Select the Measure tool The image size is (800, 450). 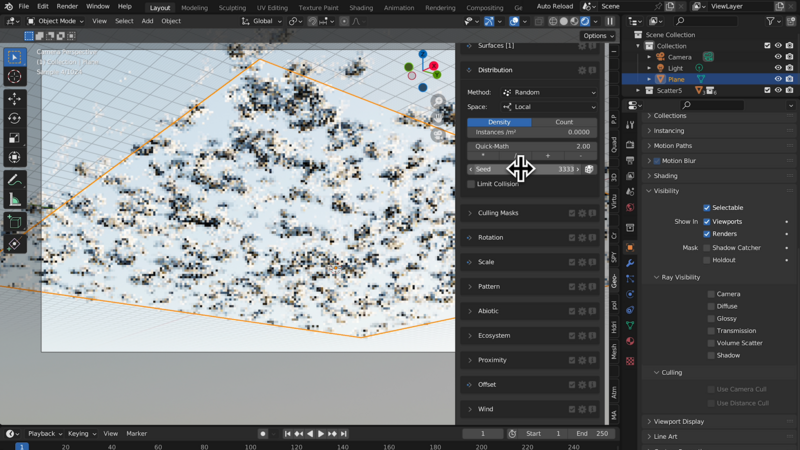[14, 199]
